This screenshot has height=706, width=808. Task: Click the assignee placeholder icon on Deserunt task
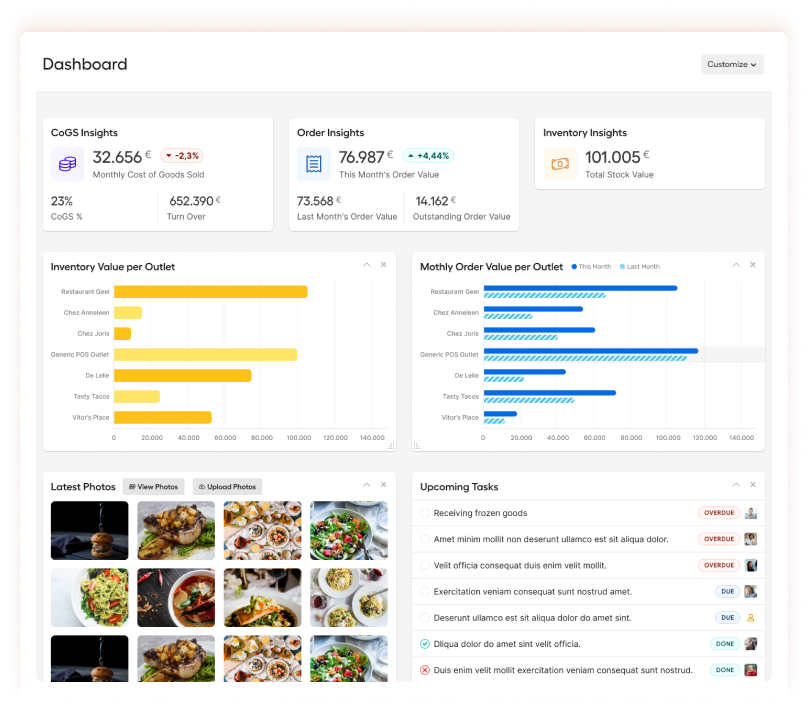tap(751, 617)
